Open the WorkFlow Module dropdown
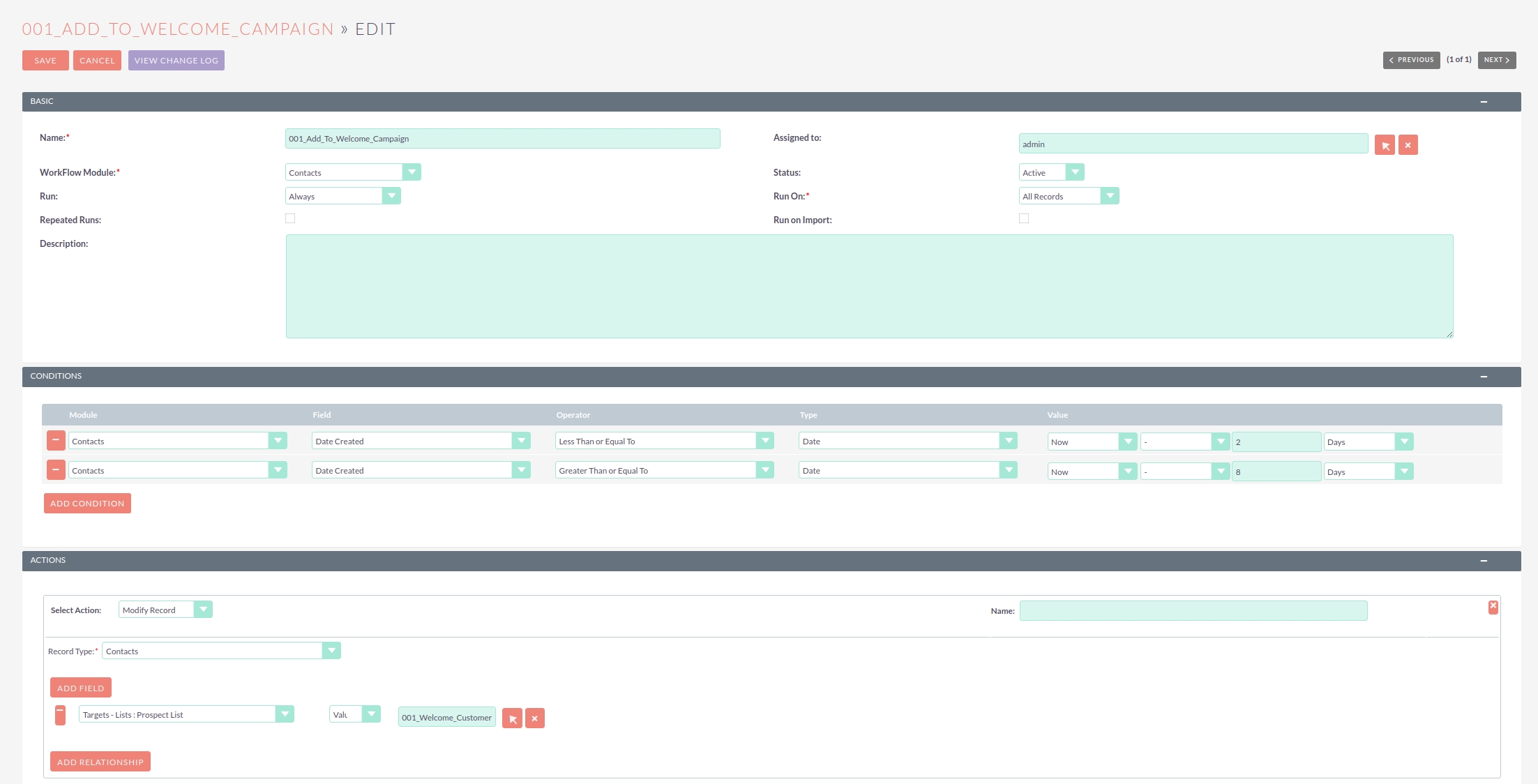Image resolution: width=1538 pixels, height=784 pixels. pos(353,172)
